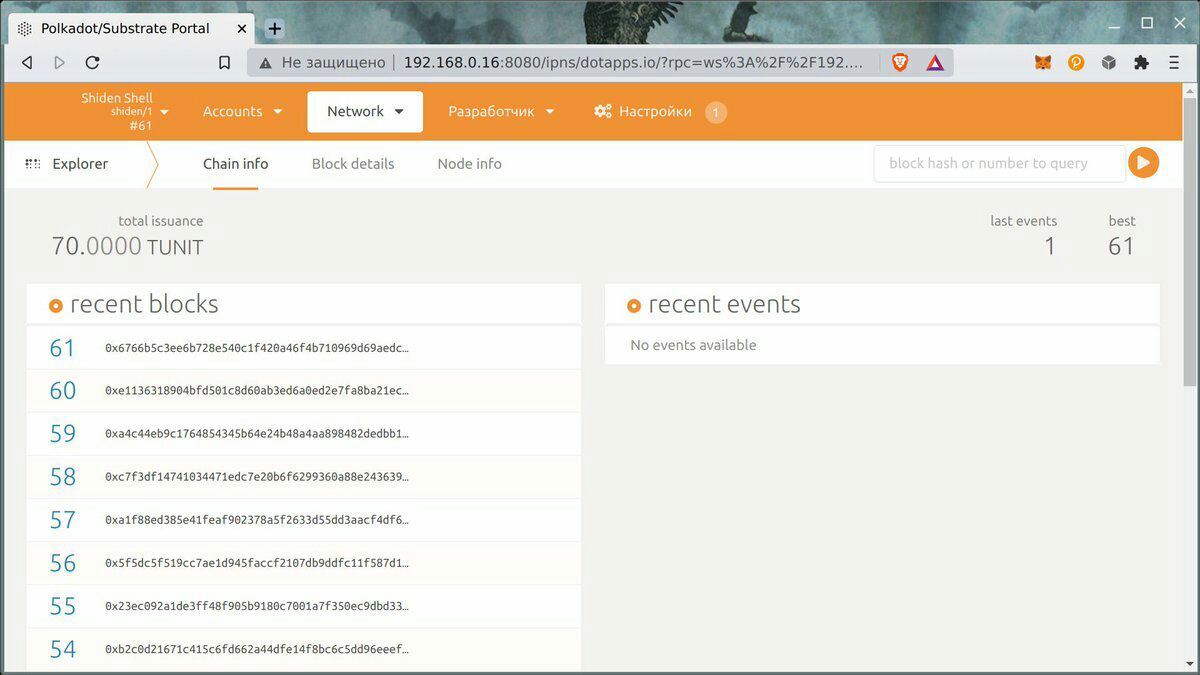Open block number 59

(x=63, y=434)
